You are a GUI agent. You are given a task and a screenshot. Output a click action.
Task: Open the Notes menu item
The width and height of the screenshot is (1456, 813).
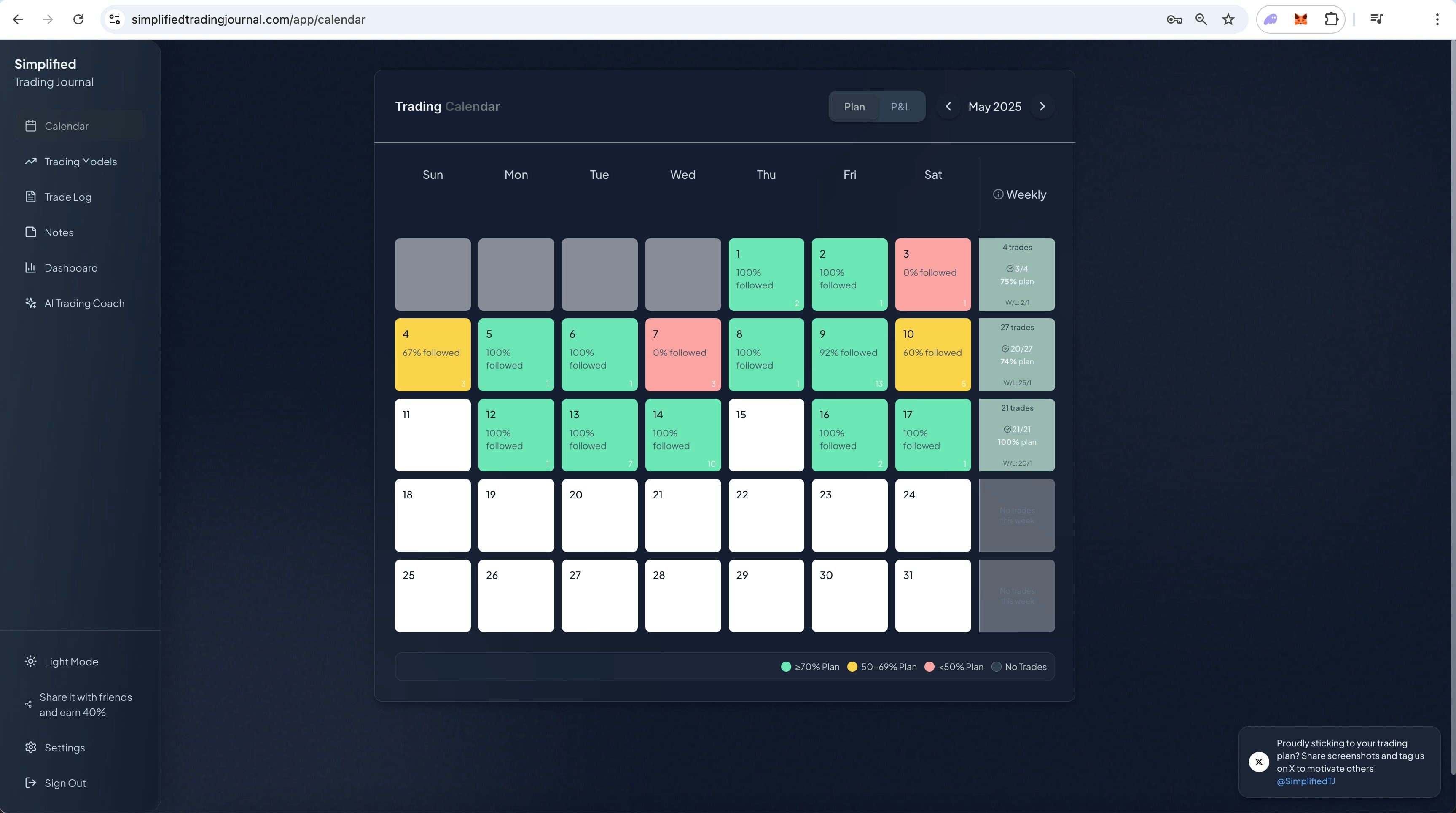click(x=59, y=232)
